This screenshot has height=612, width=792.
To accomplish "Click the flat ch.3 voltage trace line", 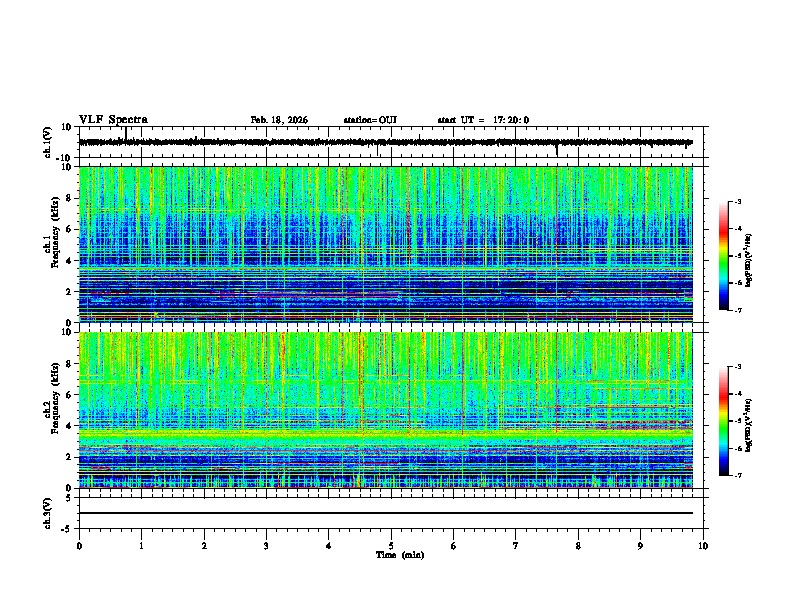I will pos(386,513).
